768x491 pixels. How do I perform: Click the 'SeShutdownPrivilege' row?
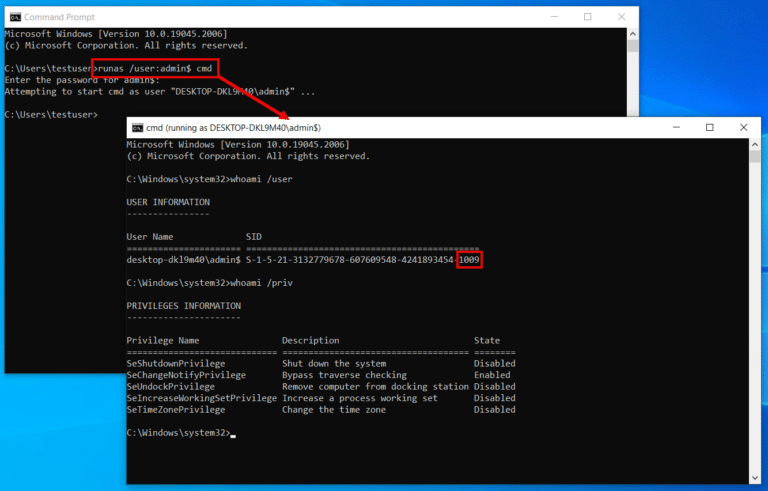pyautogui.click(x=321, y=364)
